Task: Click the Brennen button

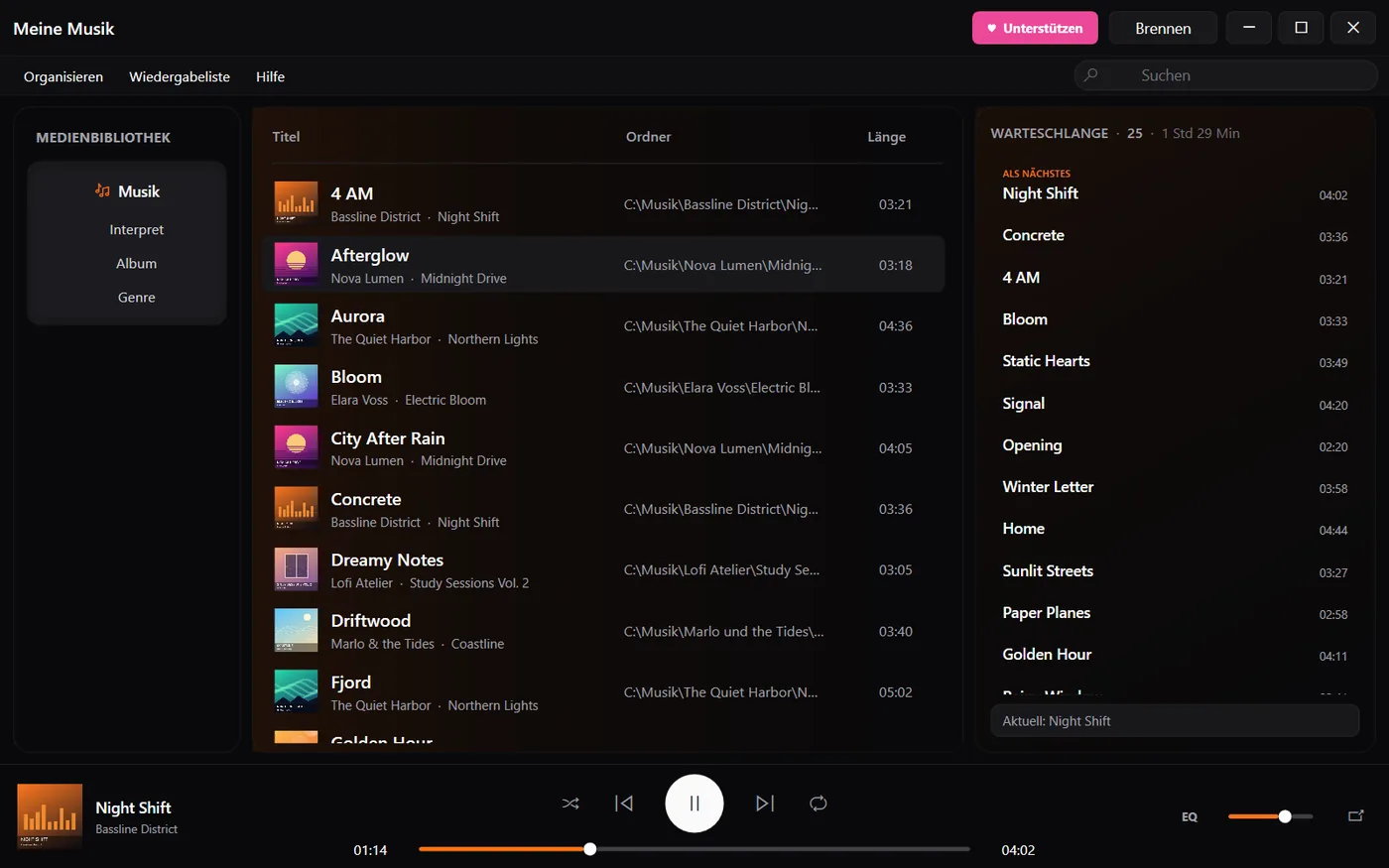Action: click(1163, 28)
